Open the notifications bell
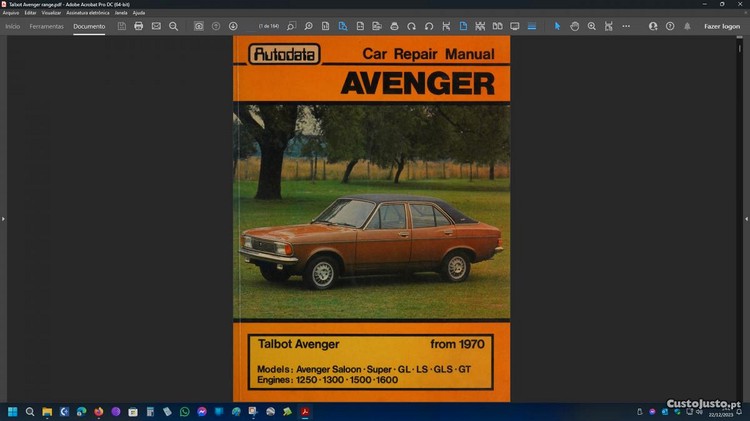Image resolution: width=750 pixels, height=421 pixels. click(x=687, y=26)
